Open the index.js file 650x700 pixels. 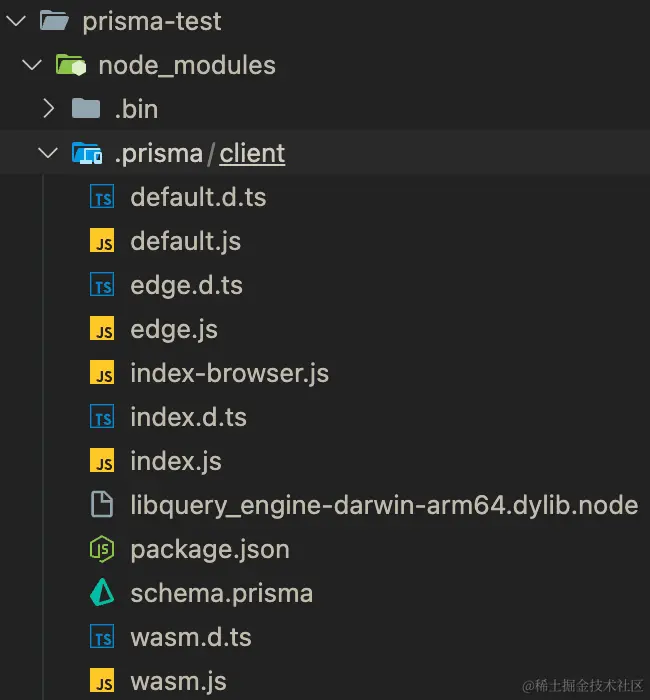click(176, 461)
